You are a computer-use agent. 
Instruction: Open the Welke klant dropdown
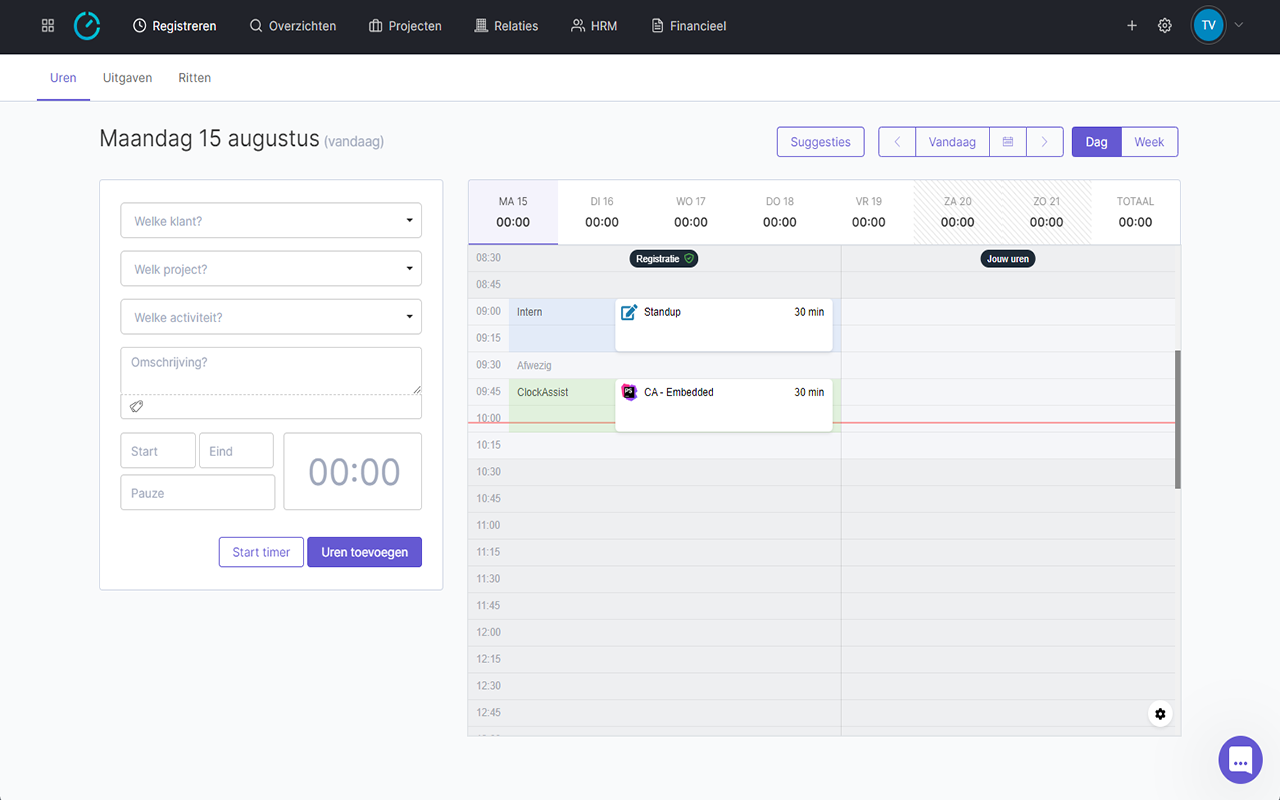[270, 220]
